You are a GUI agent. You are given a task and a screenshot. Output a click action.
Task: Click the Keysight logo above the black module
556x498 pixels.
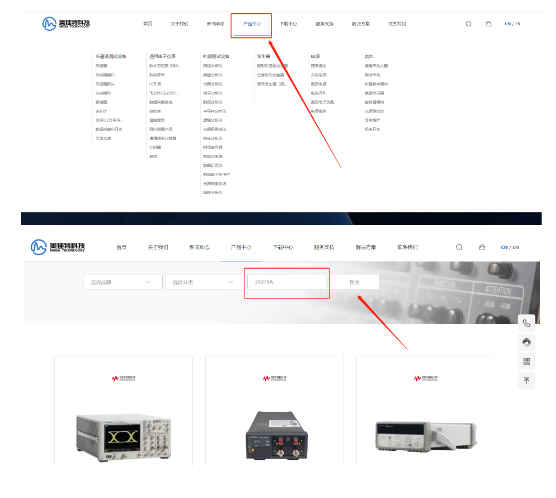point(274,378)
